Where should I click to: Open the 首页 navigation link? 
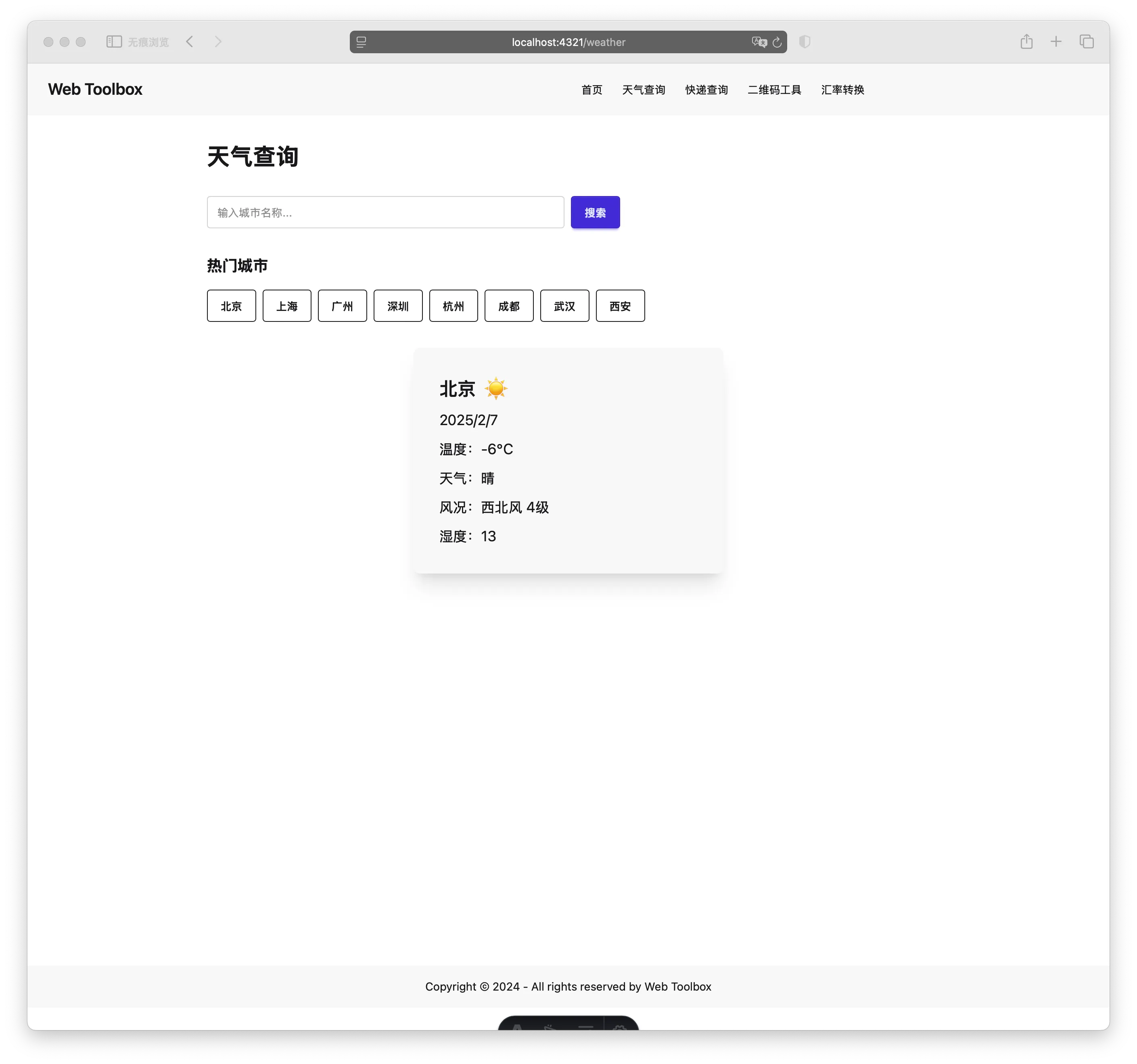pyautogui.click(x=591, y=90)
